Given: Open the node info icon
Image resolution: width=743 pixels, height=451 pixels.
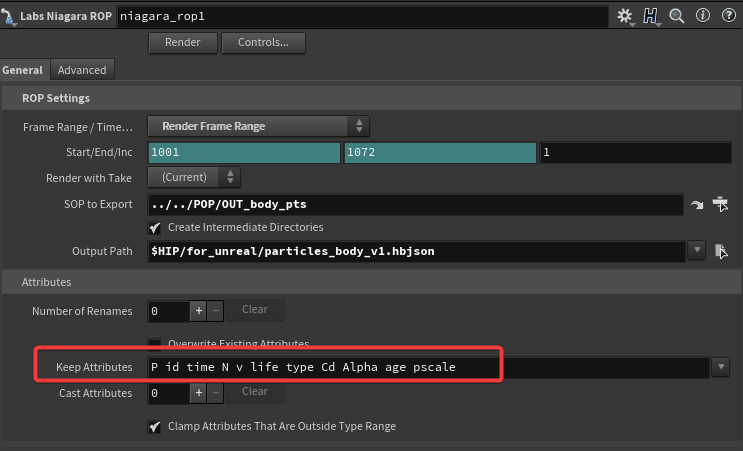Looking at the screenshot, I should click(702, 16).
